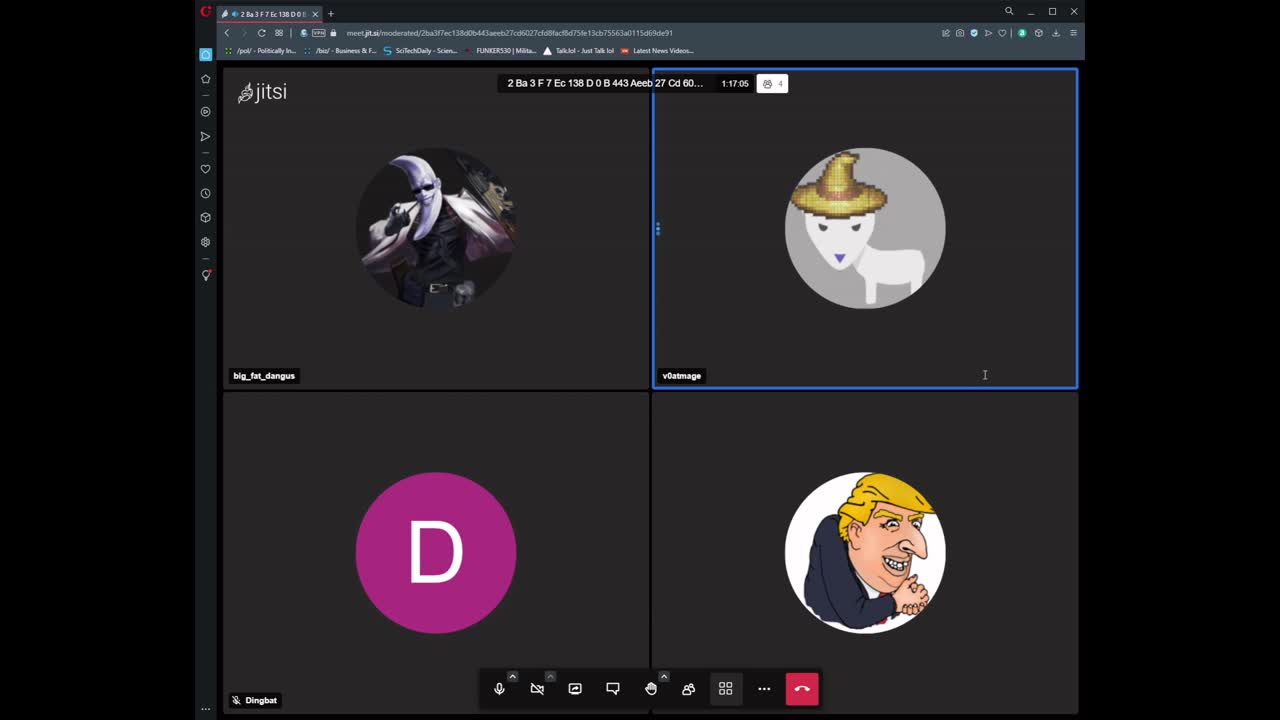Open SciTechDaily bookmark
This screenshot has width=1280, height=720.
(x=420, y=51)
